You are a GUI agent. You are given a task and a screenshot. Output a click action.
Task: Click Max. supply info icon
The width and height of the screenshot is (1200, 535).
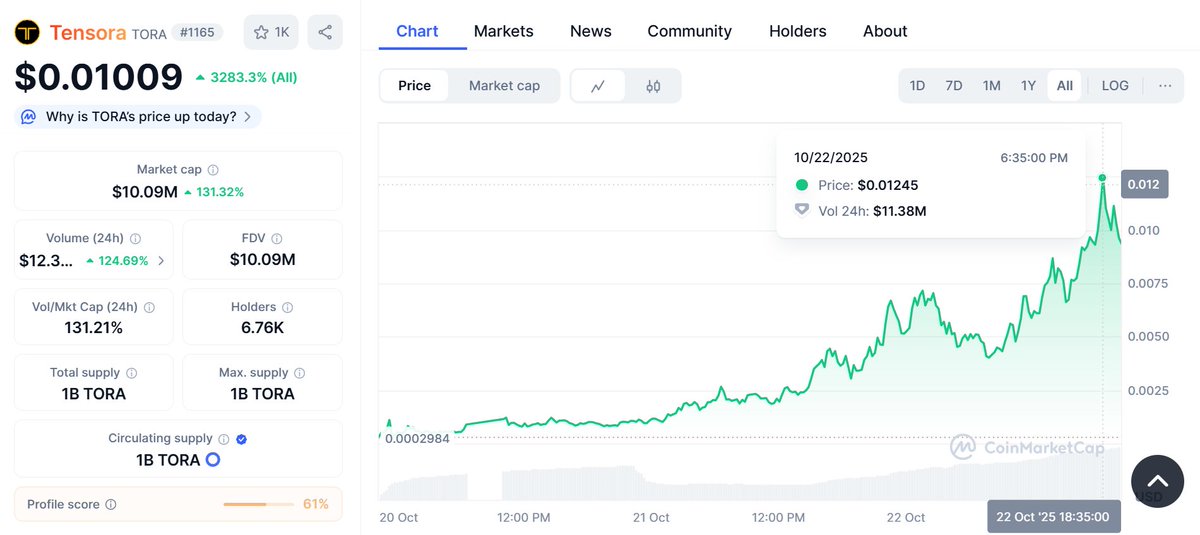[x=299, y=373]
